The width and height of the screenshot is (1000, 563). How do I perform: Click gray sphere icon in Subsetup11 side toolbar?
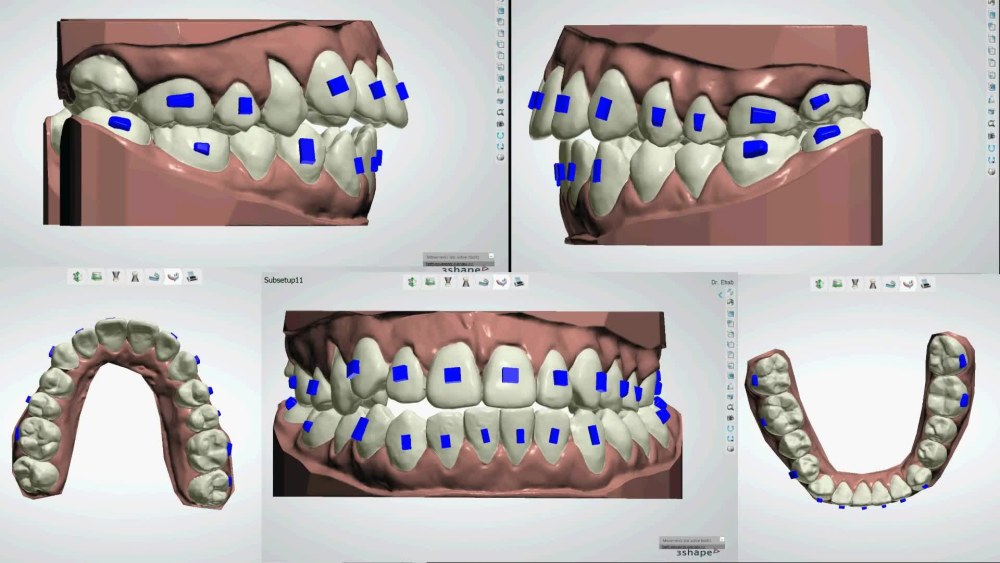[x=730, y=448]
